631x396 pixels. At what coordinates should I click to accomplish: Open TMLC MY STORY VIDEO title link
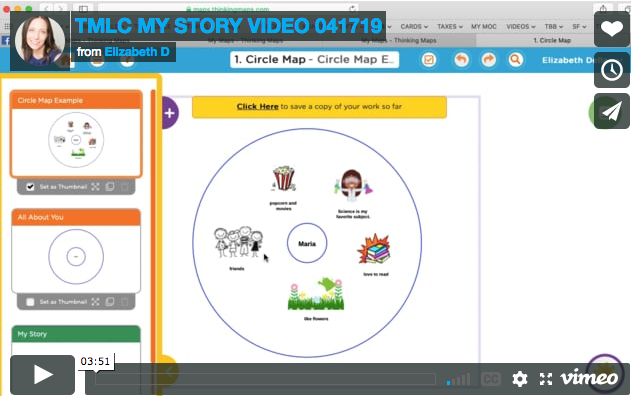coord(229,26)
